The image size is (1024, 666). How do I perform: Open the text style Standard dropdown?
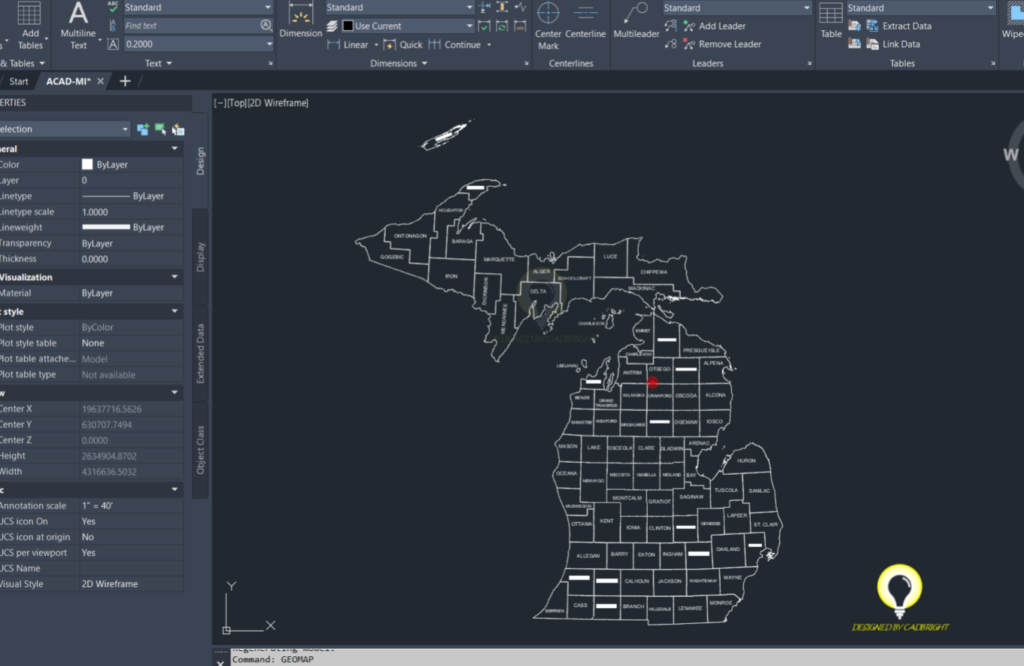pyautogui.click(x=268, y=7)
